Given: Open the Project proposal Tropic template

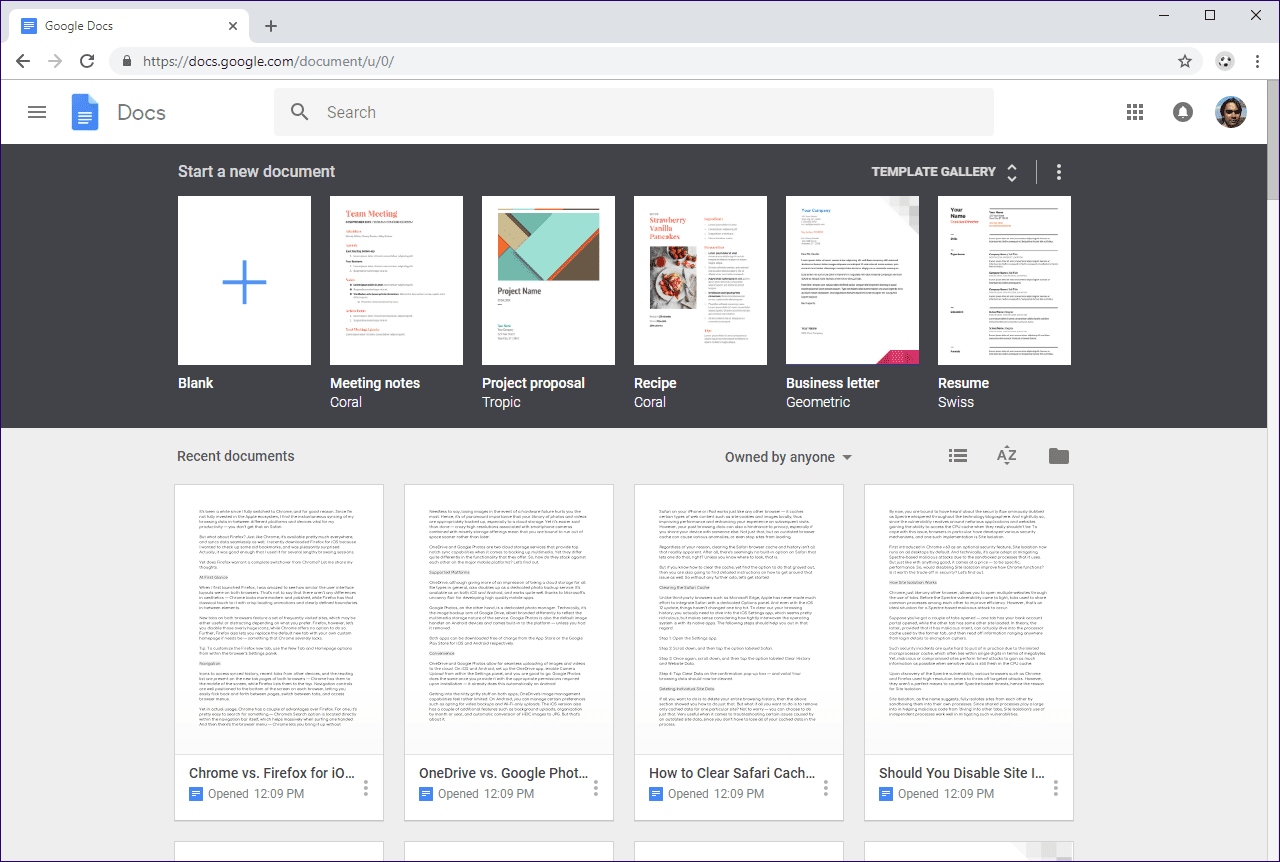Looking at the screenshot, I should pyautogui.click(x=548, y=280).
